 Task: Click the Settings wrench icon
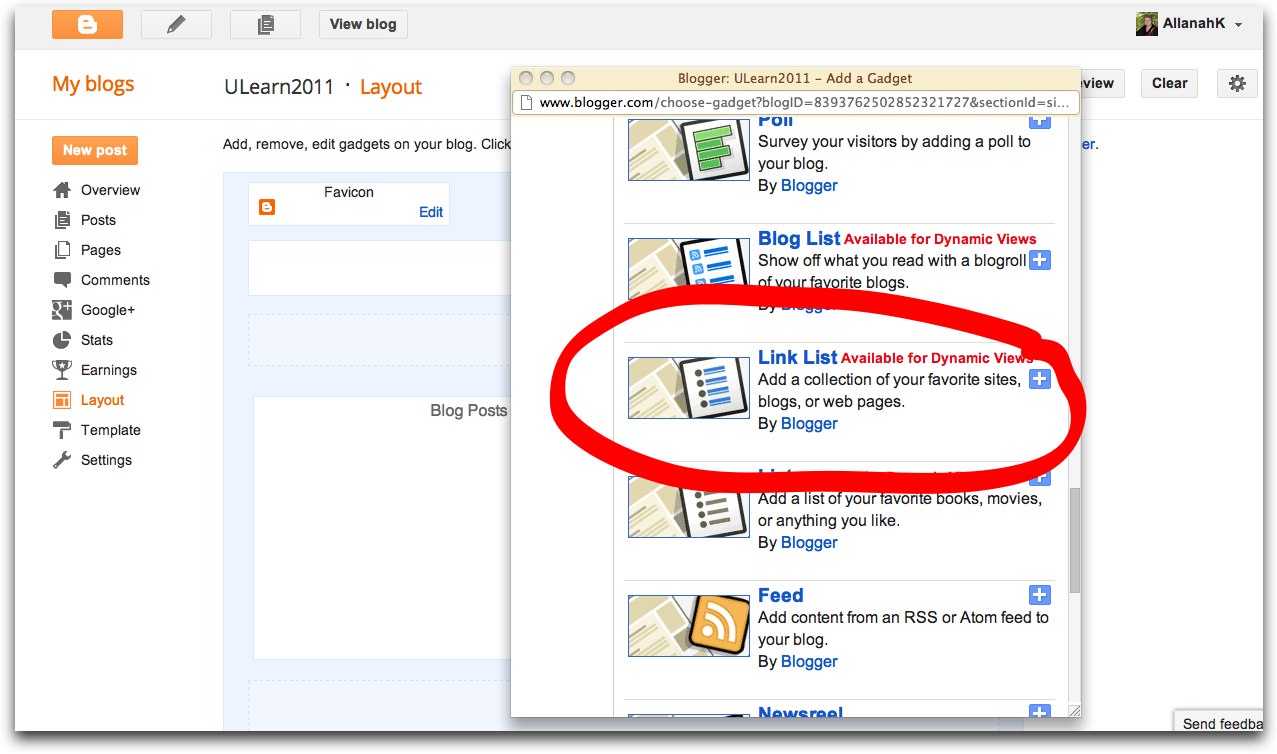click(x=62, y=460)
